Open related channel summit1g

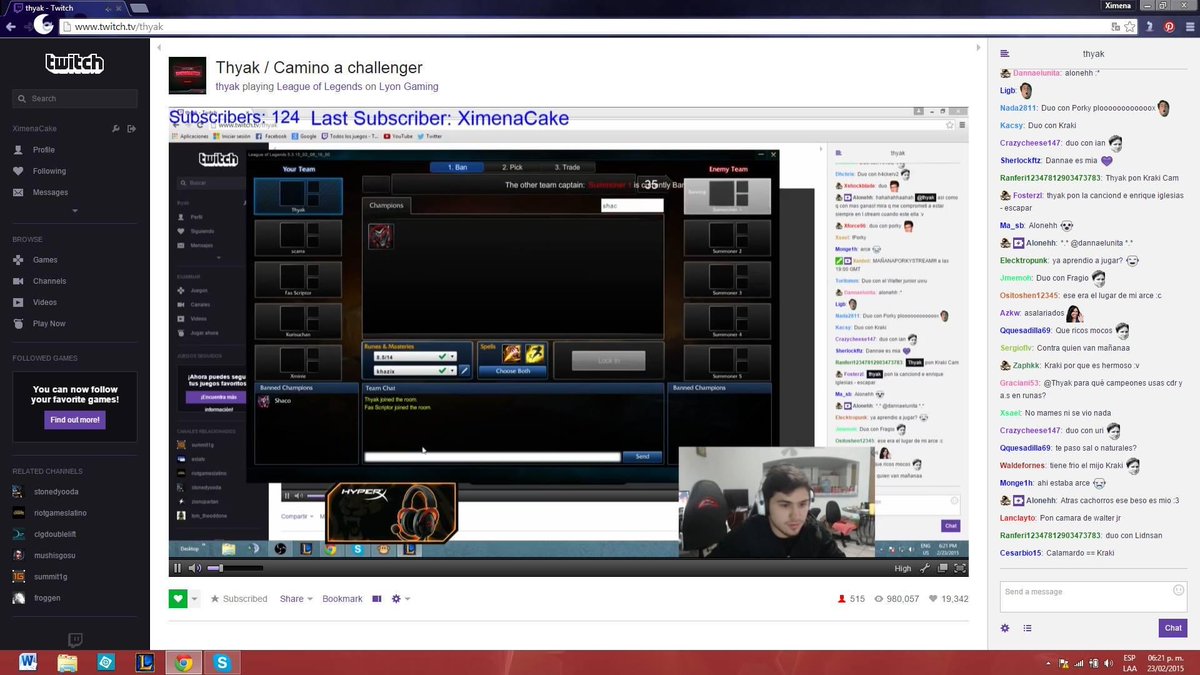[50, 577]
